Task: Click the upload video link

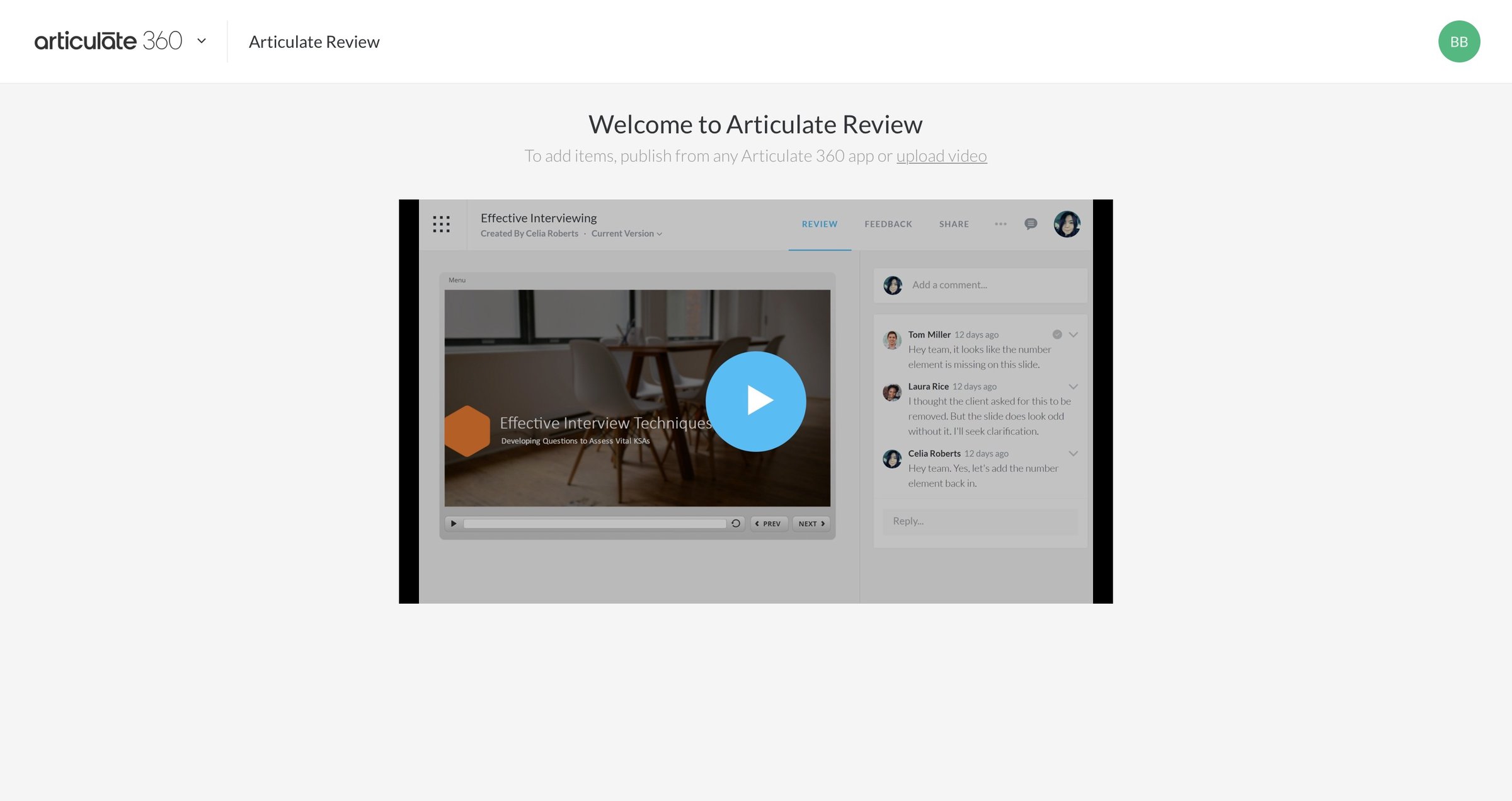Action: point(941,156)
